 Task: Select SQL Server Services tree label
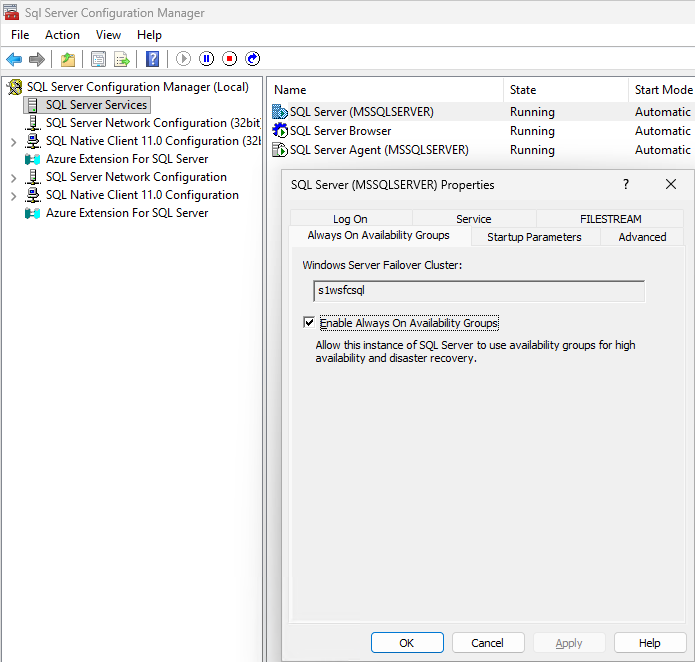pos(96,105)
